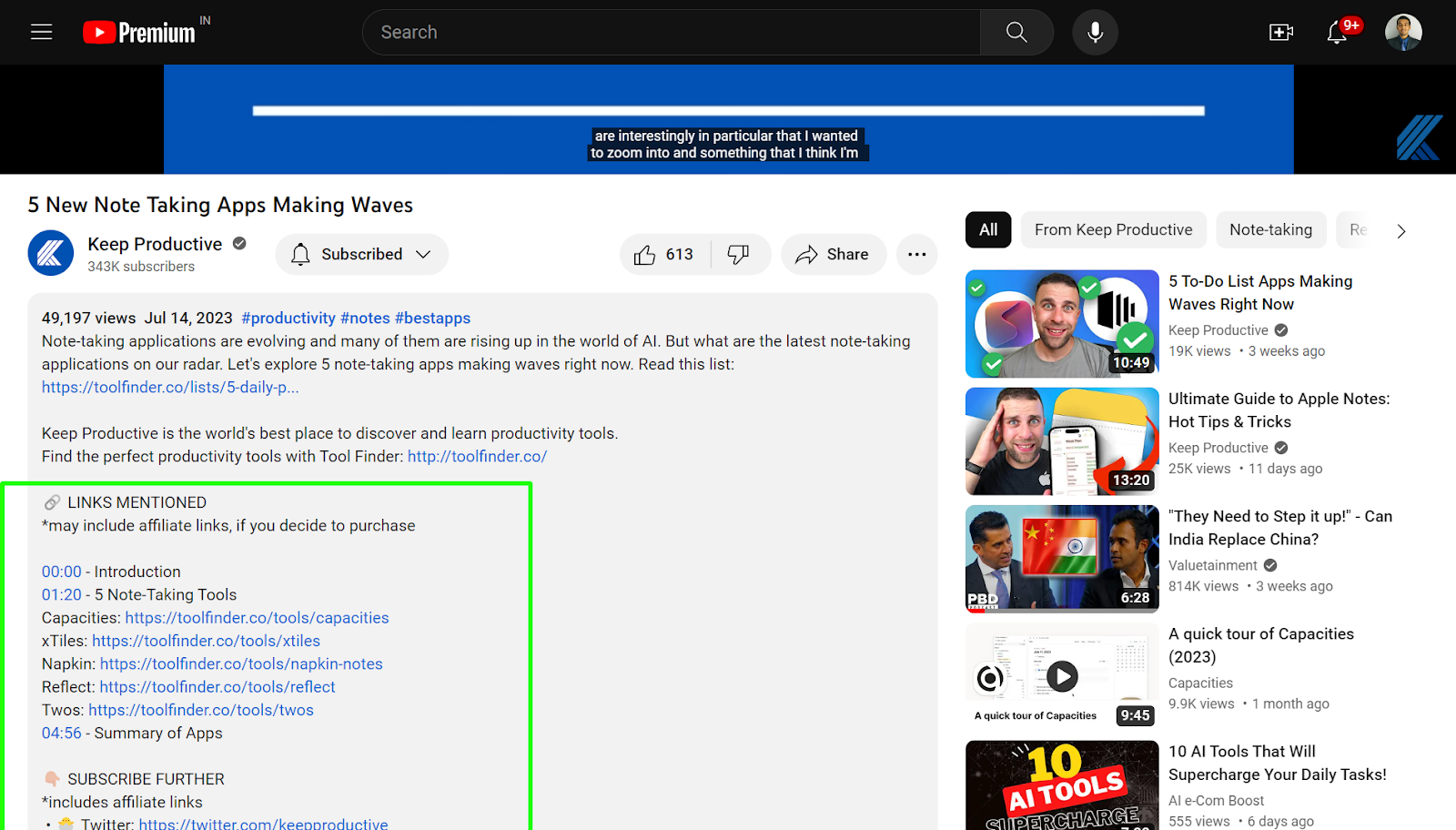Open the more actions ellipsis menu
This screenshot has width=1456, height=830.
pyautogui.click(x=916, y=255)
